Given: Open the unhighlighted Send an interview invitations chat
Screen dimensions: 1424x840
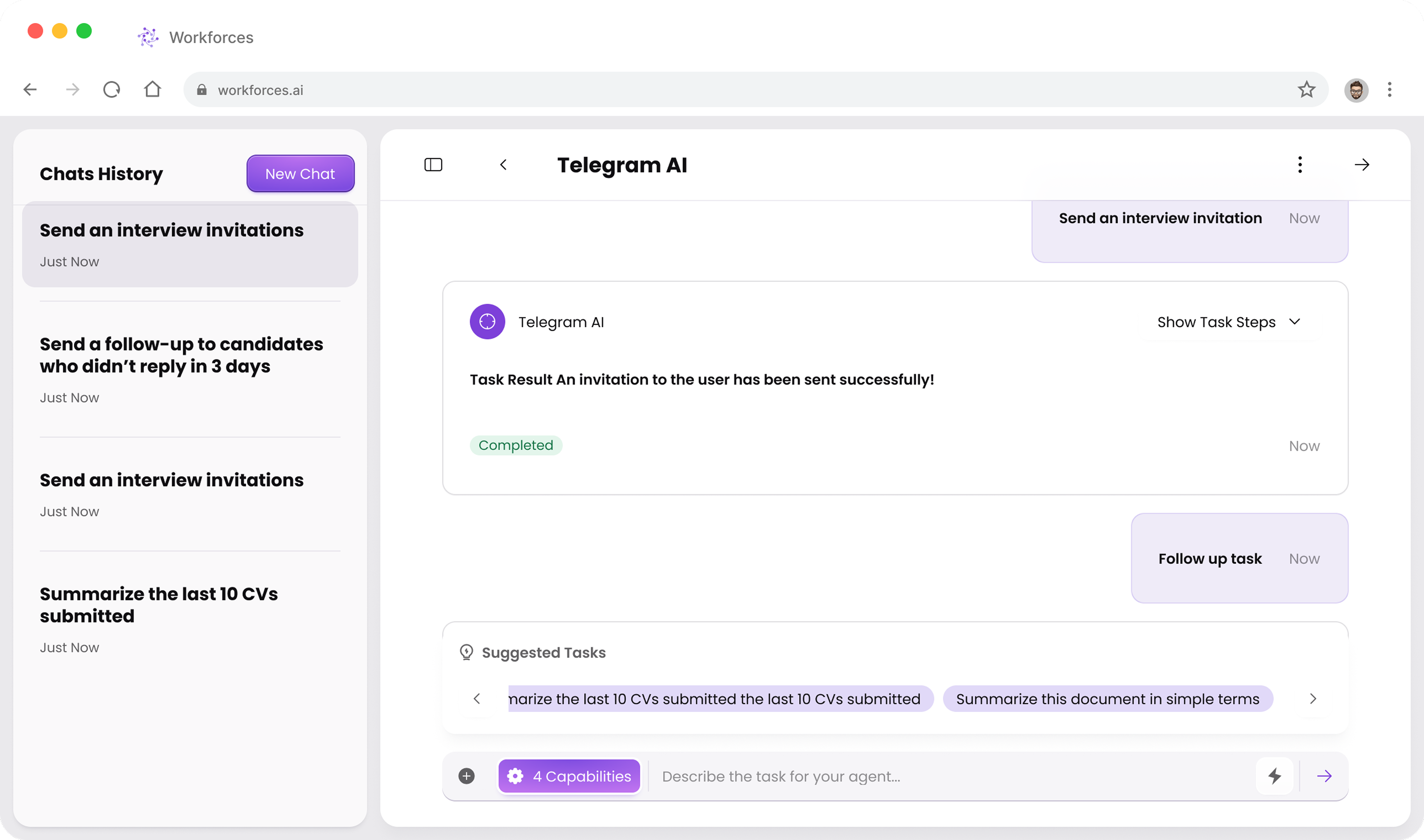Looking at the screenshot, I should pos(190,494).
